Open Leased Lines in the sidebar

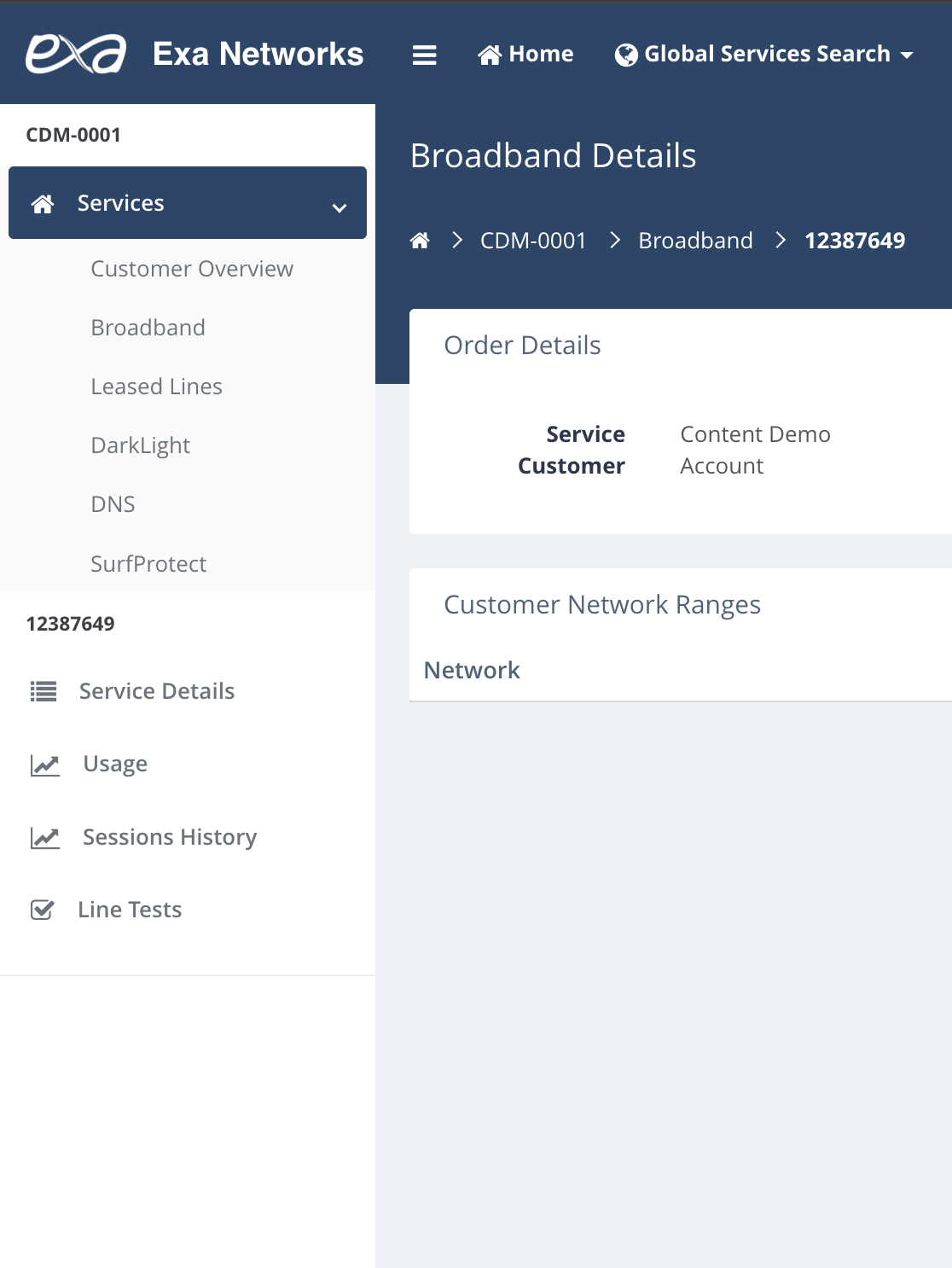tap(156, 387)
